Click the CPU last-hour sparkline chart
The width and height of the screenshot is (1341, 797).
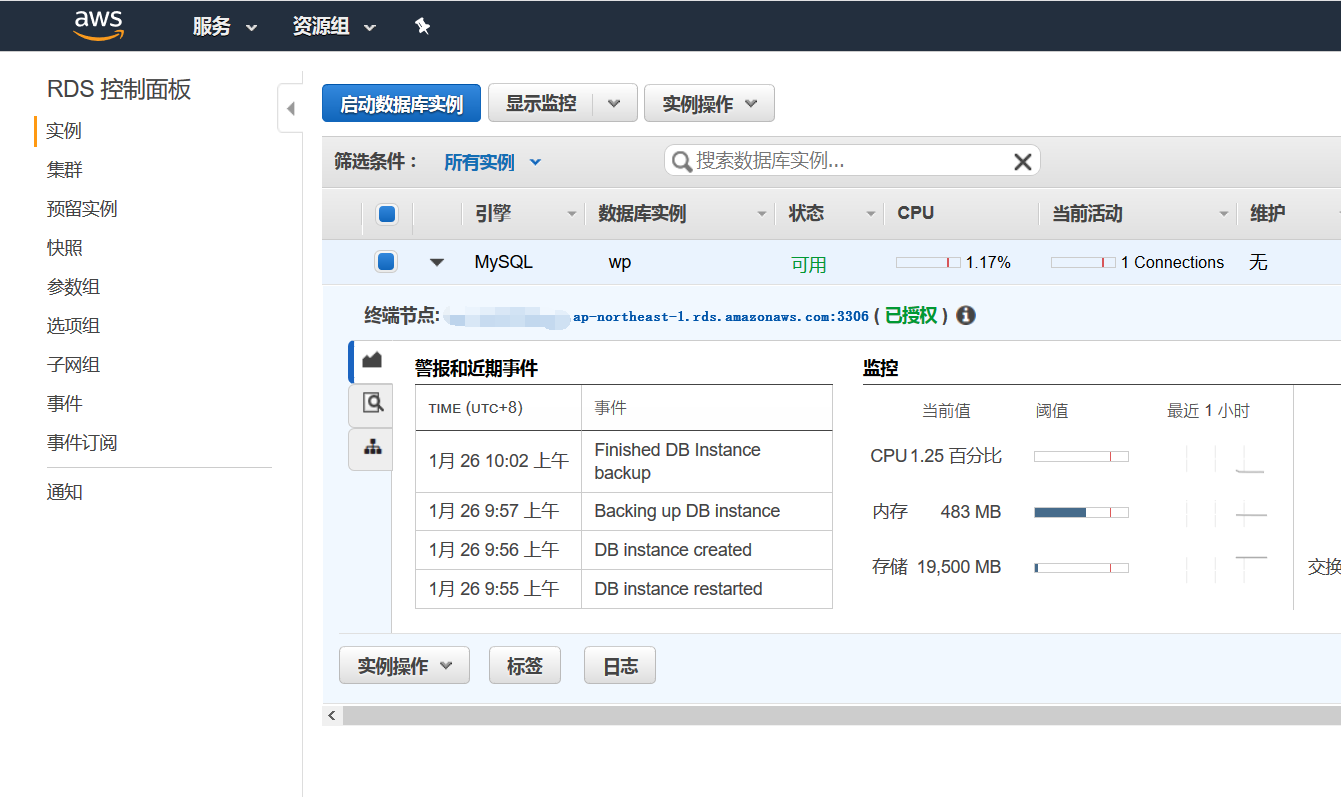1227,458
